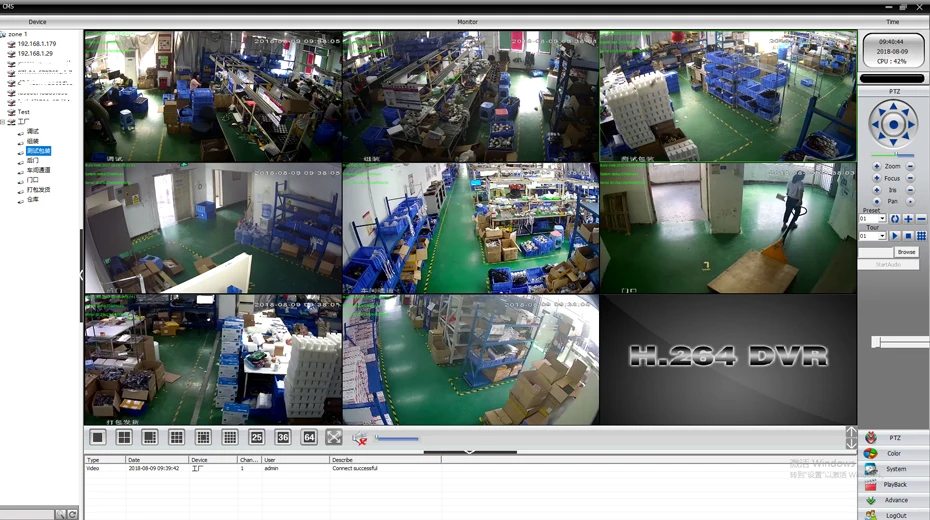Select the 36-channel layout button
930x520 pixels.
283,438
